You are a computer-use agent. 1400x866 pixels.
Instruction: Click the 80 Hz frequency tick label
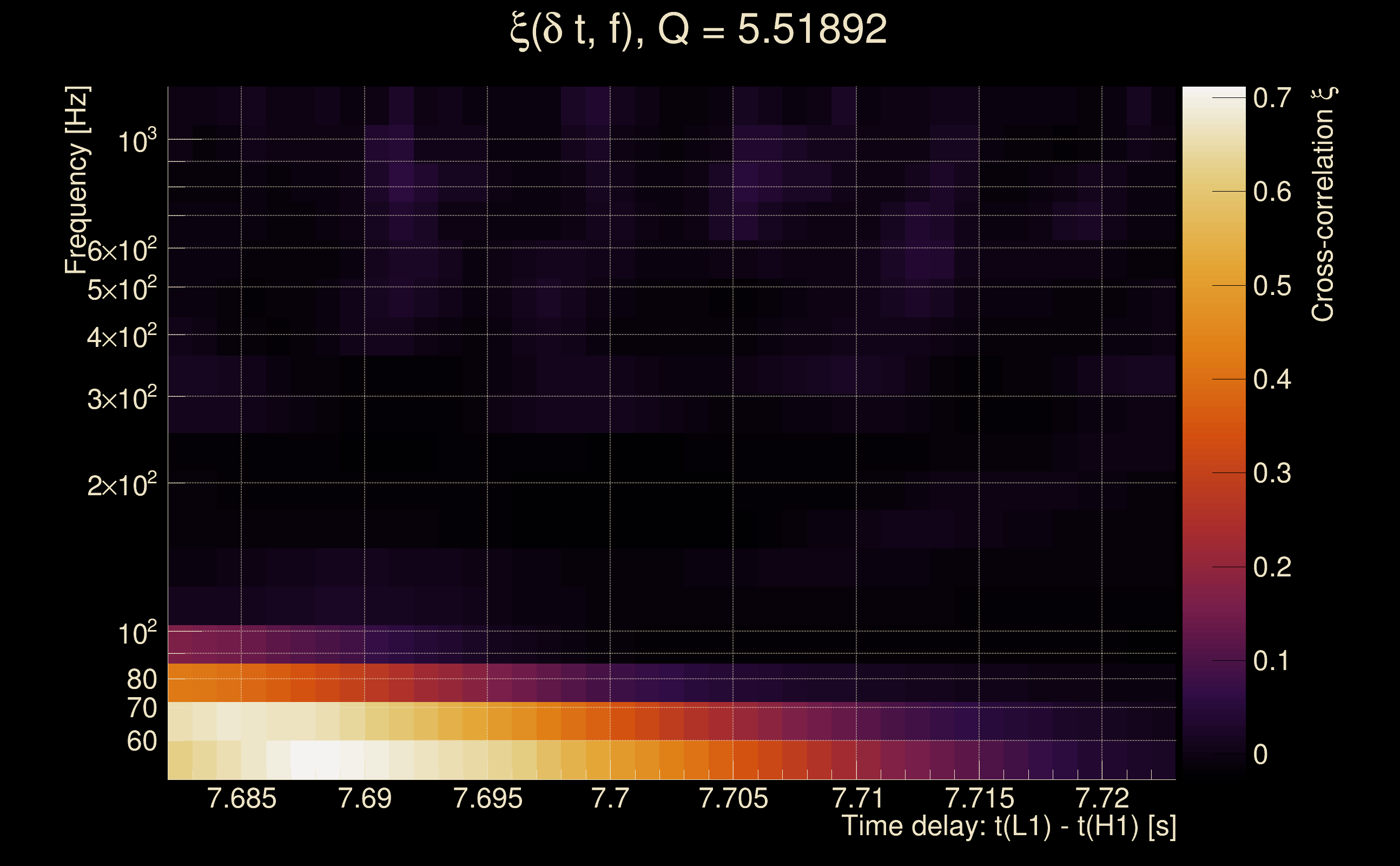[x=141, y=679]
